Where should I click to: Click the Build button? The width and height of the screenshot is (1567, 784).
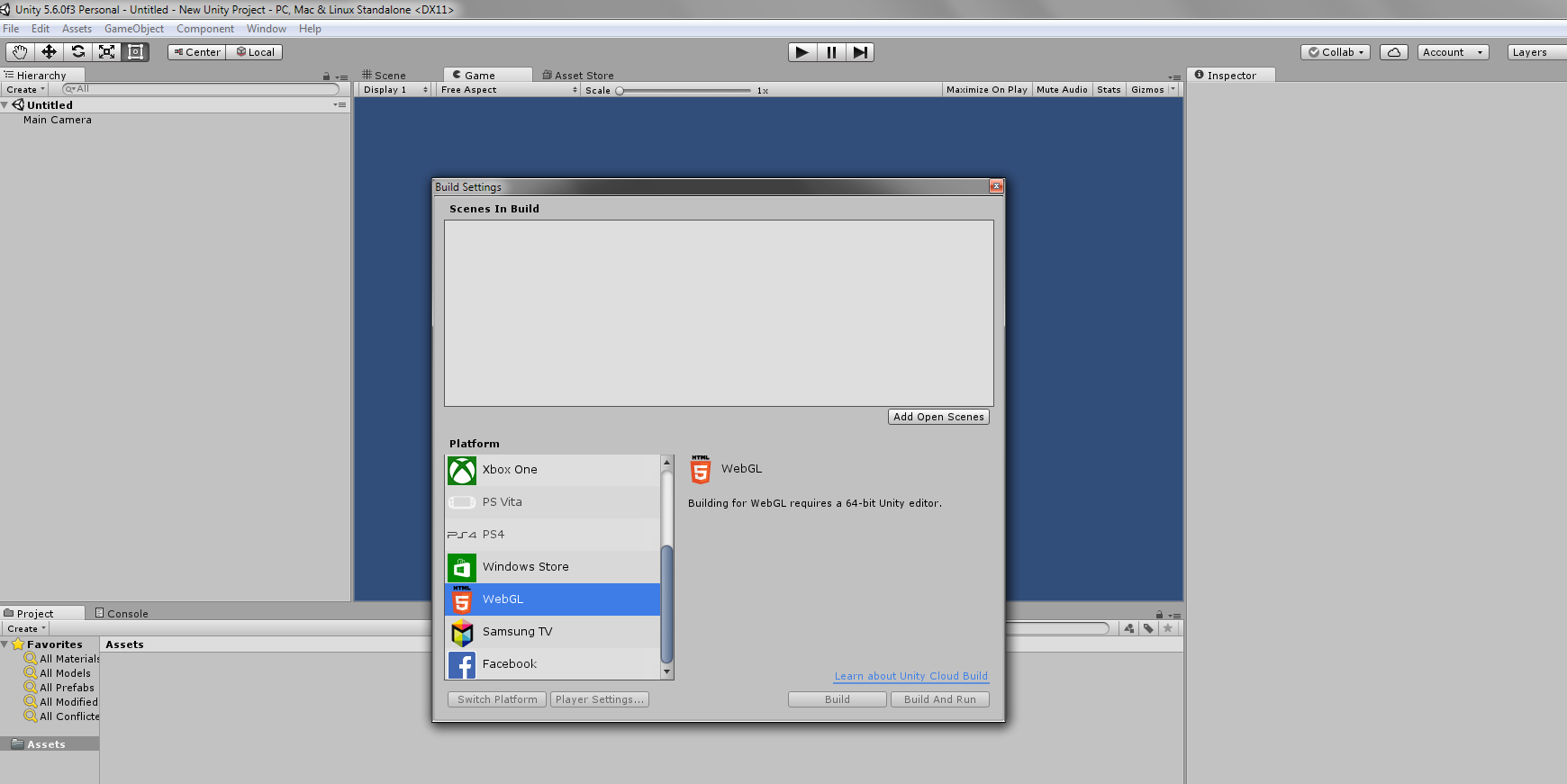pos(838,699)
